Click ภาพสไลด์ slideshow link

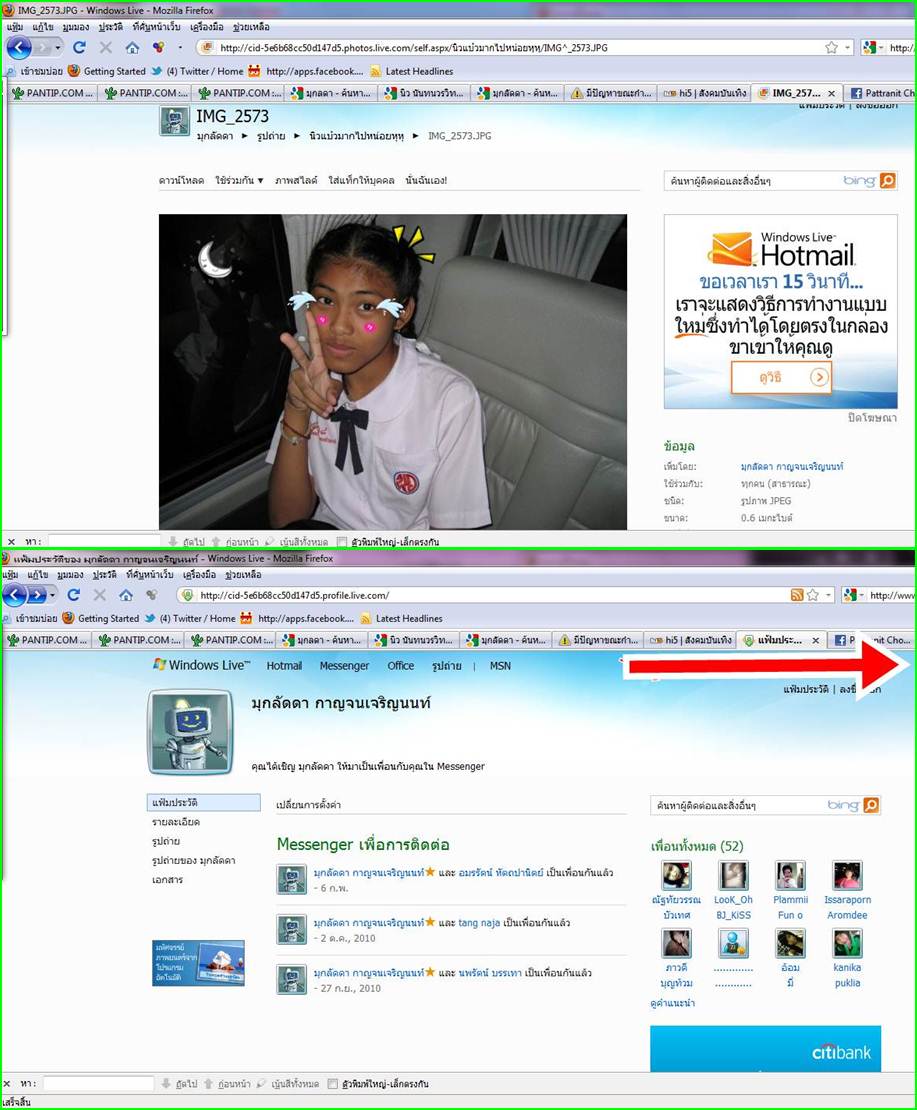tap(296, 181)
